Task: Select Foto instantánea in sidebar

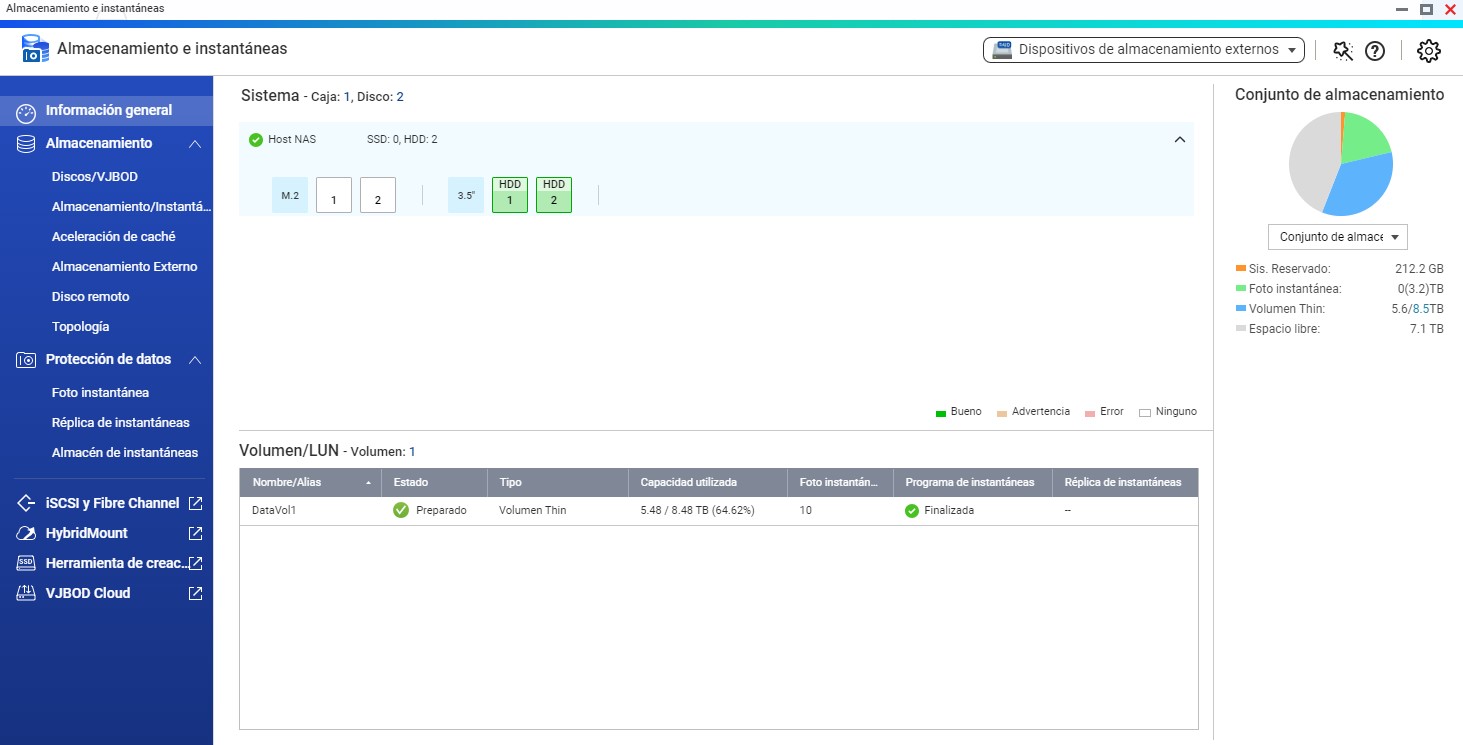Action: coord(100,393)
